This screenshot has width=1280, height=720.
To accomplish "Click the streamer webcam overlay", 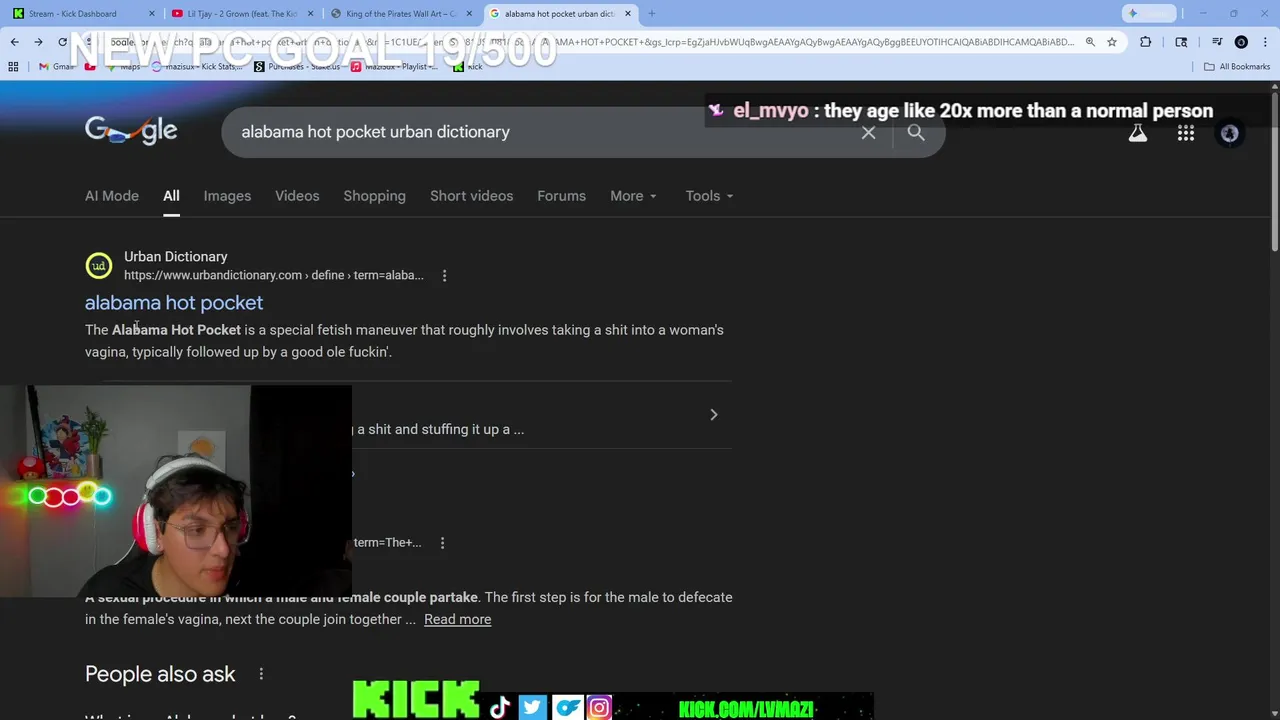I will pos(175,491).
